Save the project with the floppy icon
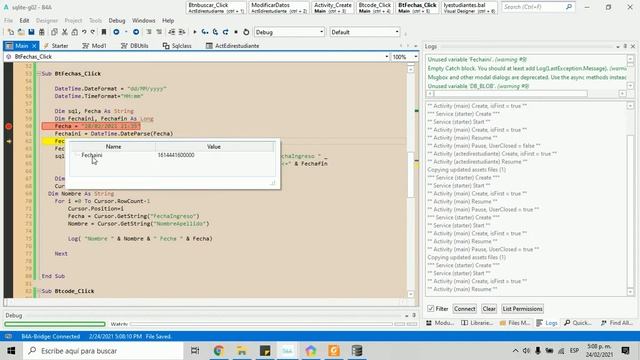This screenshot has width=640, height=360. pos(31,32)
